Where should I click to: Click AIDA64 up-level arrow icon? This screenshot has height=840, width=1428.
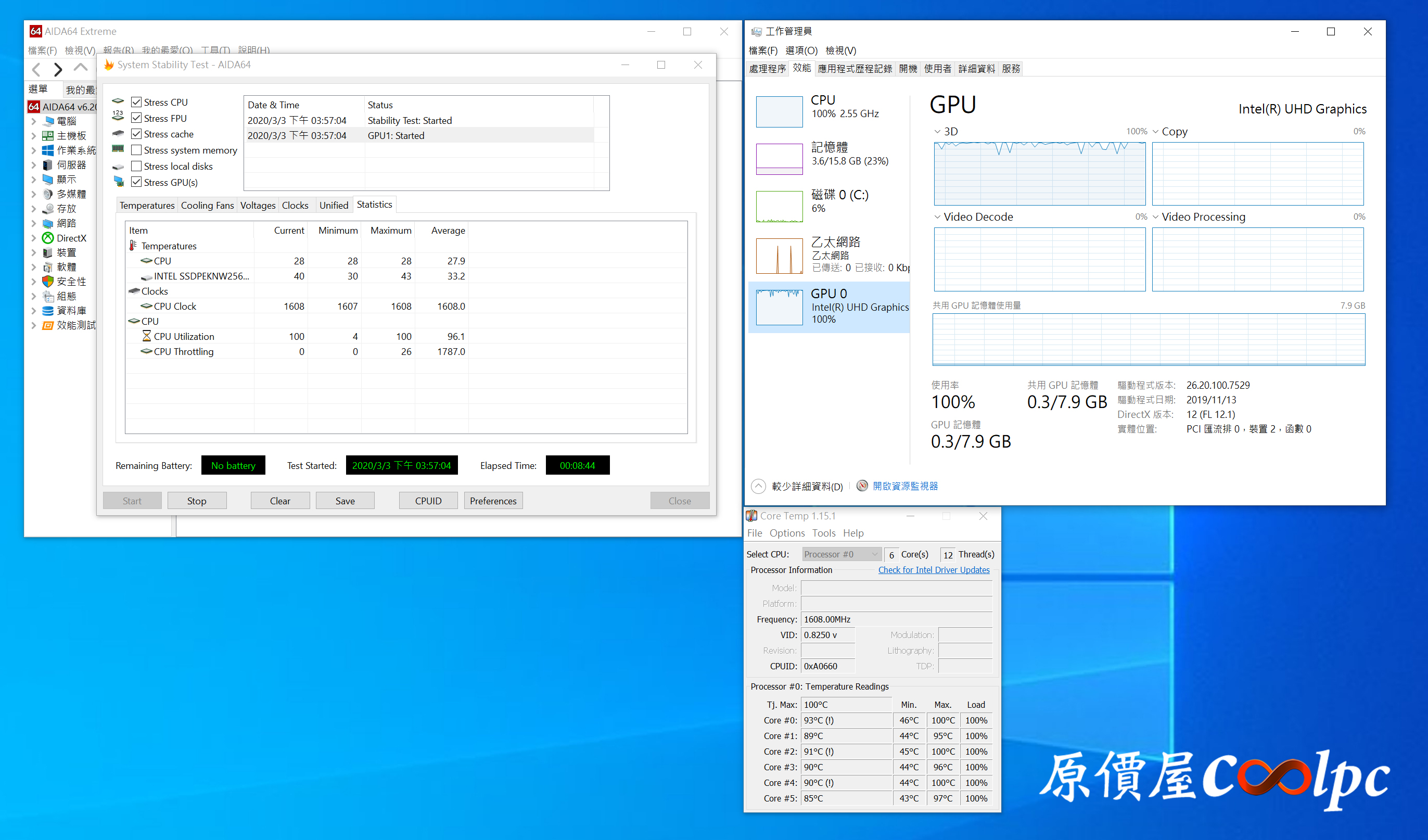pos(81,68)
